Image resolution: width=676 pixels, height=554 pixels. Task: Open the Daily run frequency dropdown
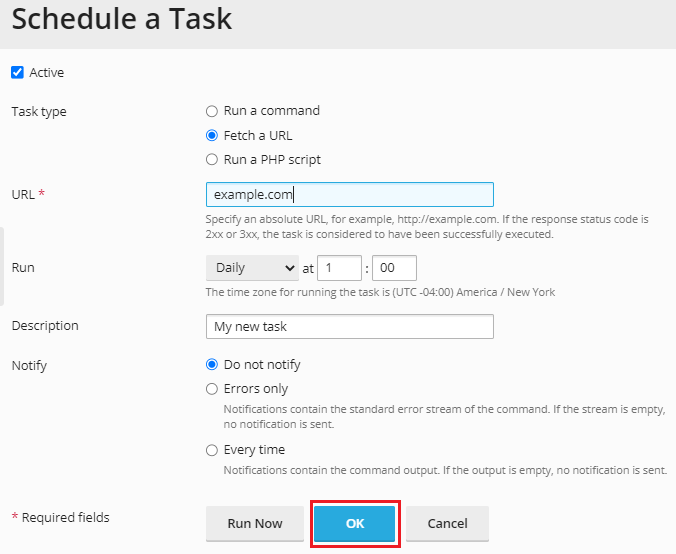pos(252,268)
